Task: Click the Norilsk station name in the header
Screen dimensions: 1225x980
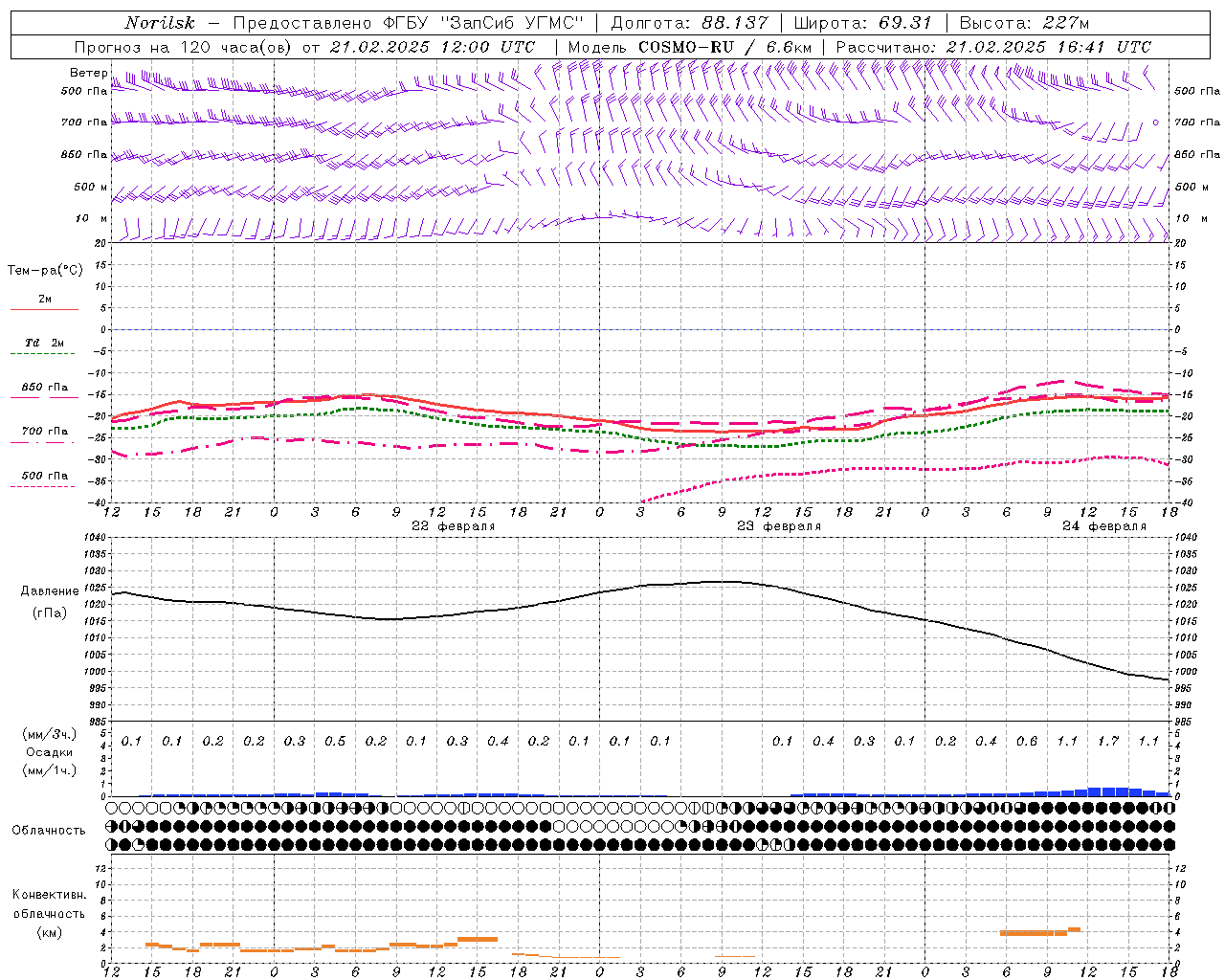Action: pos(160,23)
